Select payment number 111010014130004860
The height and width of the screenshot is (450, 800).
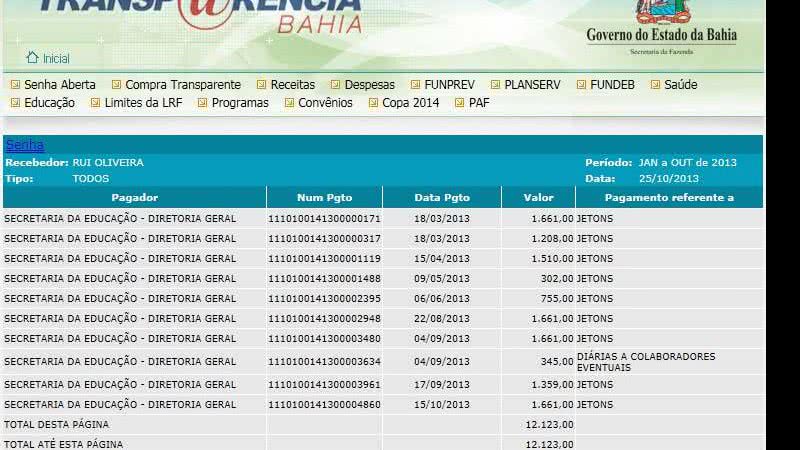tap(324, 404)
